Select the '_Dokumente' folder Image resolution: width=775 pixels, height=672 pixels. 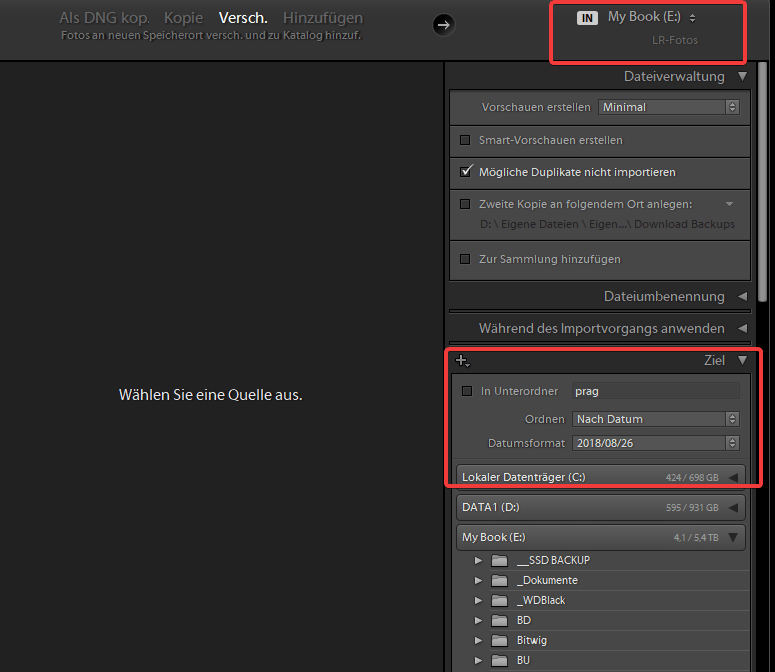[547, 580]
